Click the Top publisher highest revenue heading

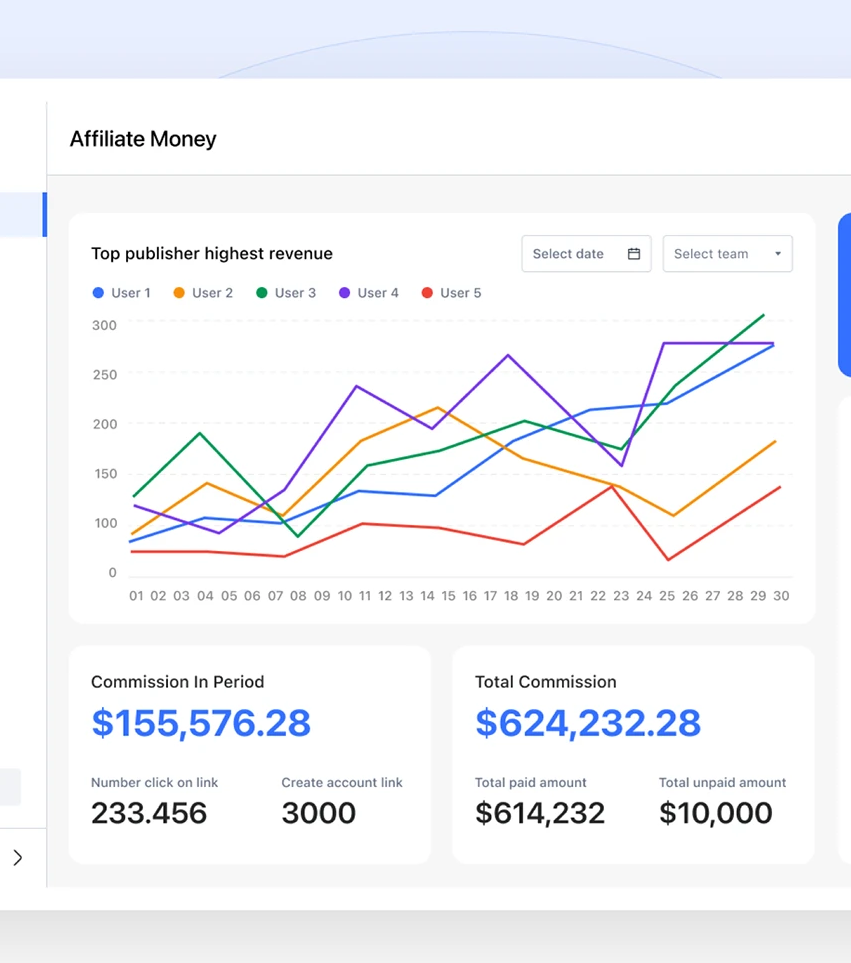click(x=212, y=254)
